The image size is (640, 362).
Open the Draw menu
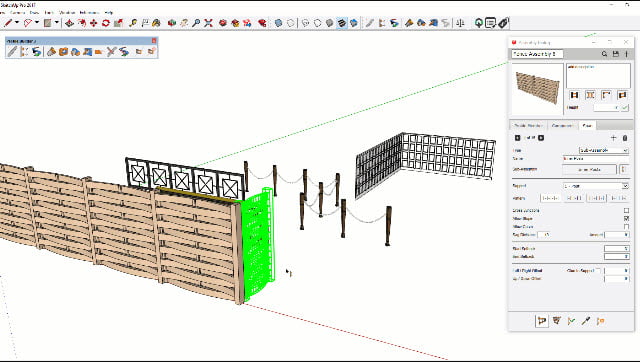pyautogui.click(x=34, y=13)
